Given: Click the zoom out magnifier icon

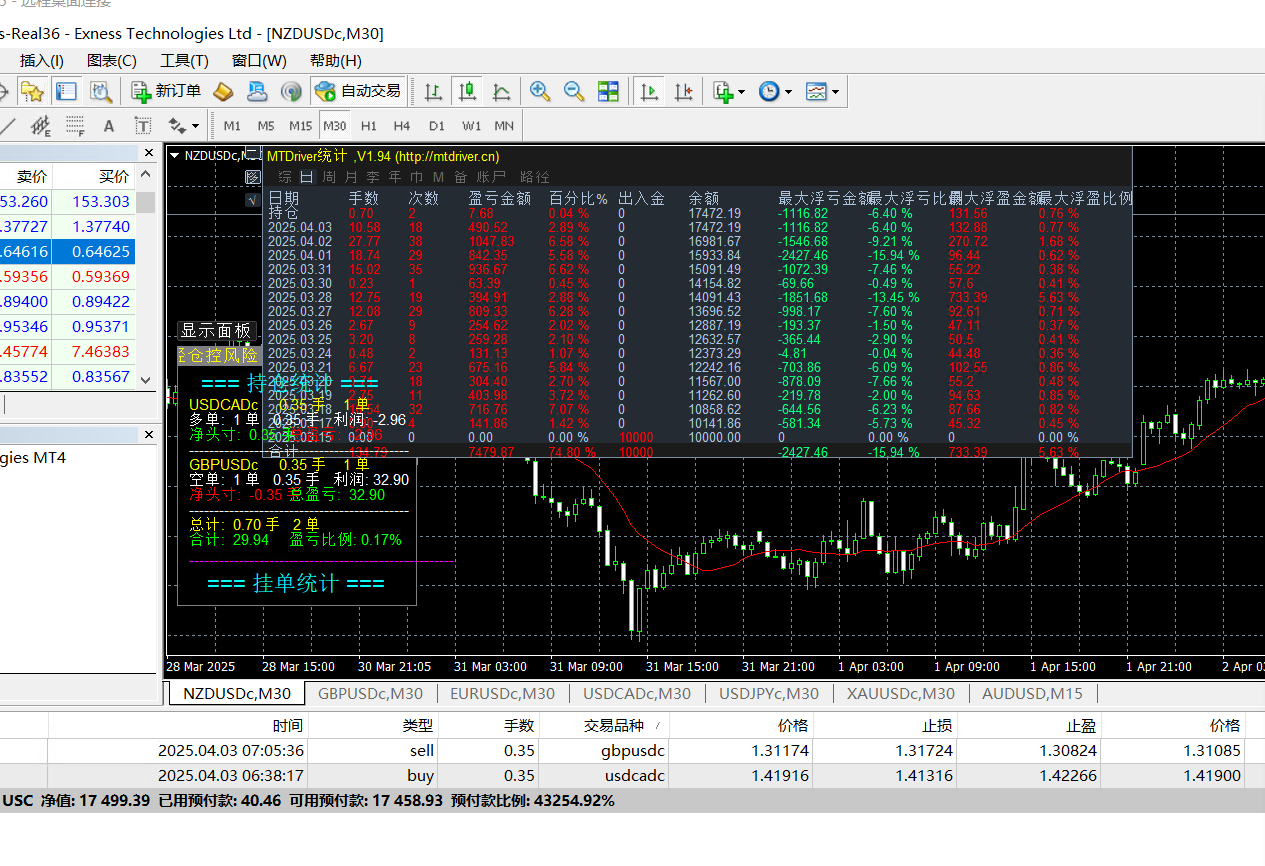Looking at the screenshot, I should [x=574, y=91].
